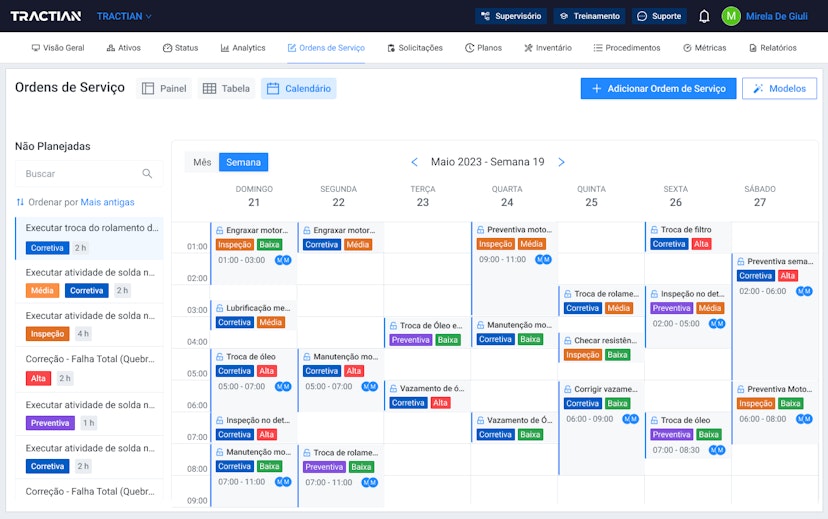The width and height of the screenshot is (828, 519).
Task: Click the sort arrows icon beside Ordenar por
Action: pyautogui.click(x=20, y=202)
